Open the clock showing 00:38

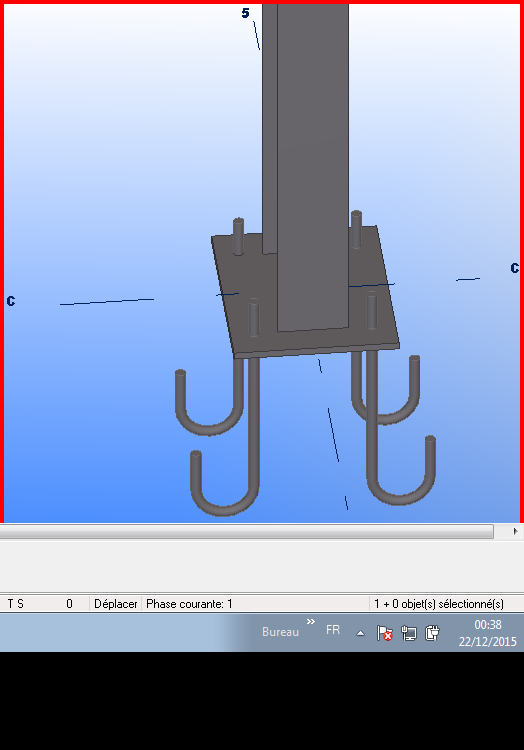[x=488, y=633]
